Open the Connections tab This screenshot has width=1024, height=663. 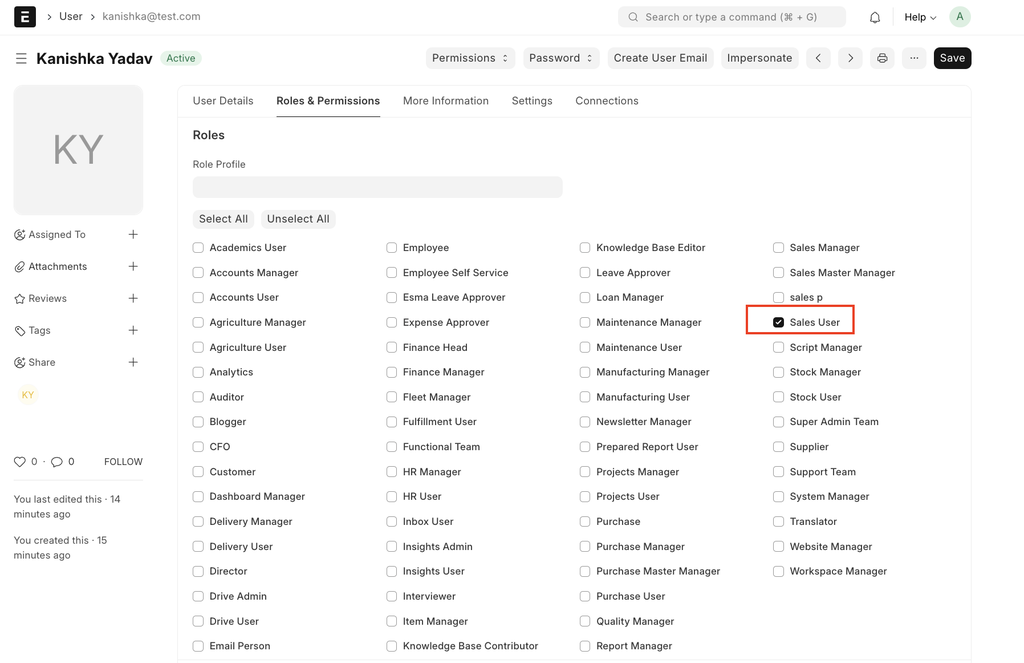(x=606, y=101)
